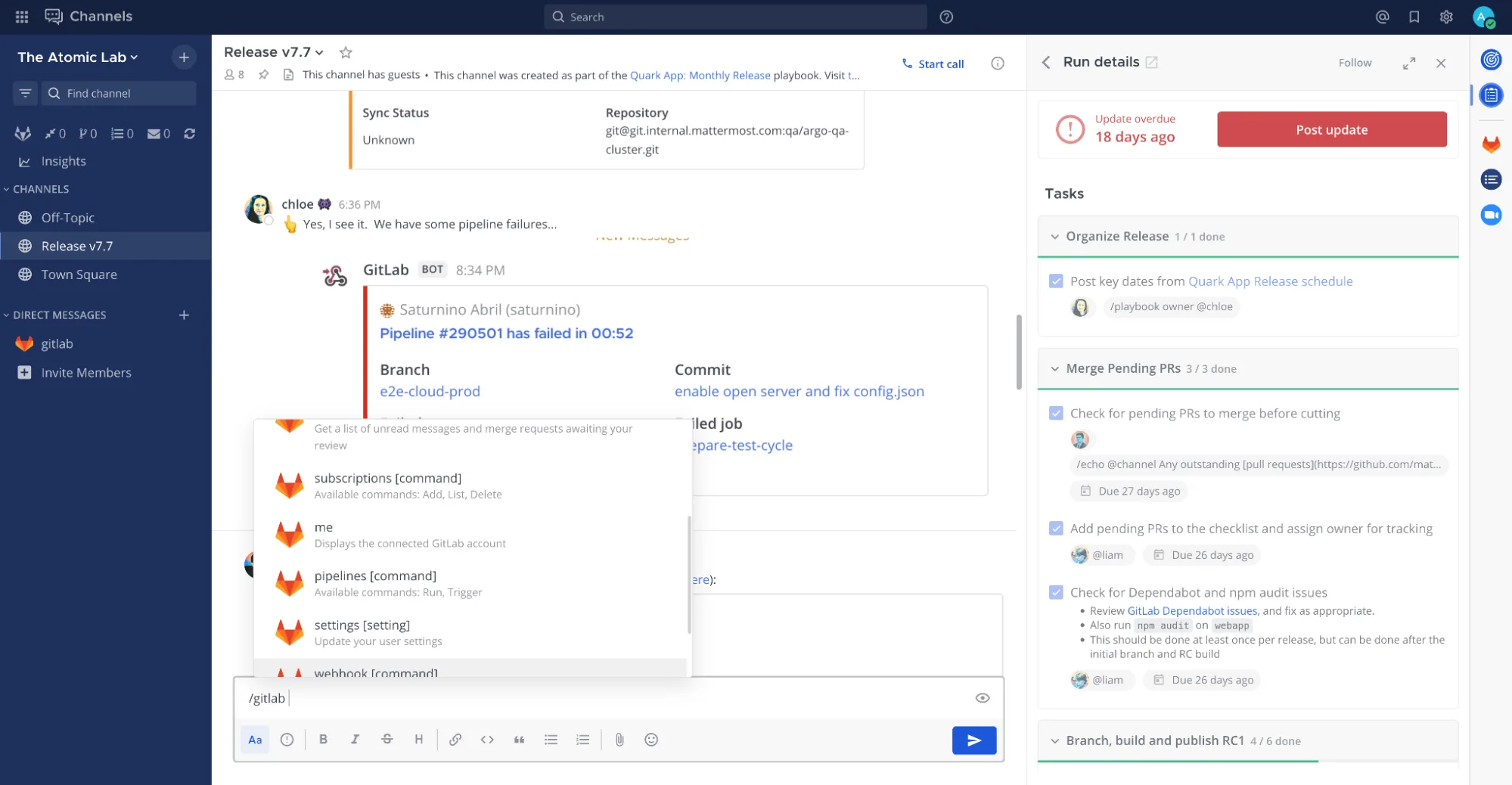1512x785 pixels.
Task: Choose pipelines [command] suggestion
Action: pyautogui.click(x=470, y=583)
